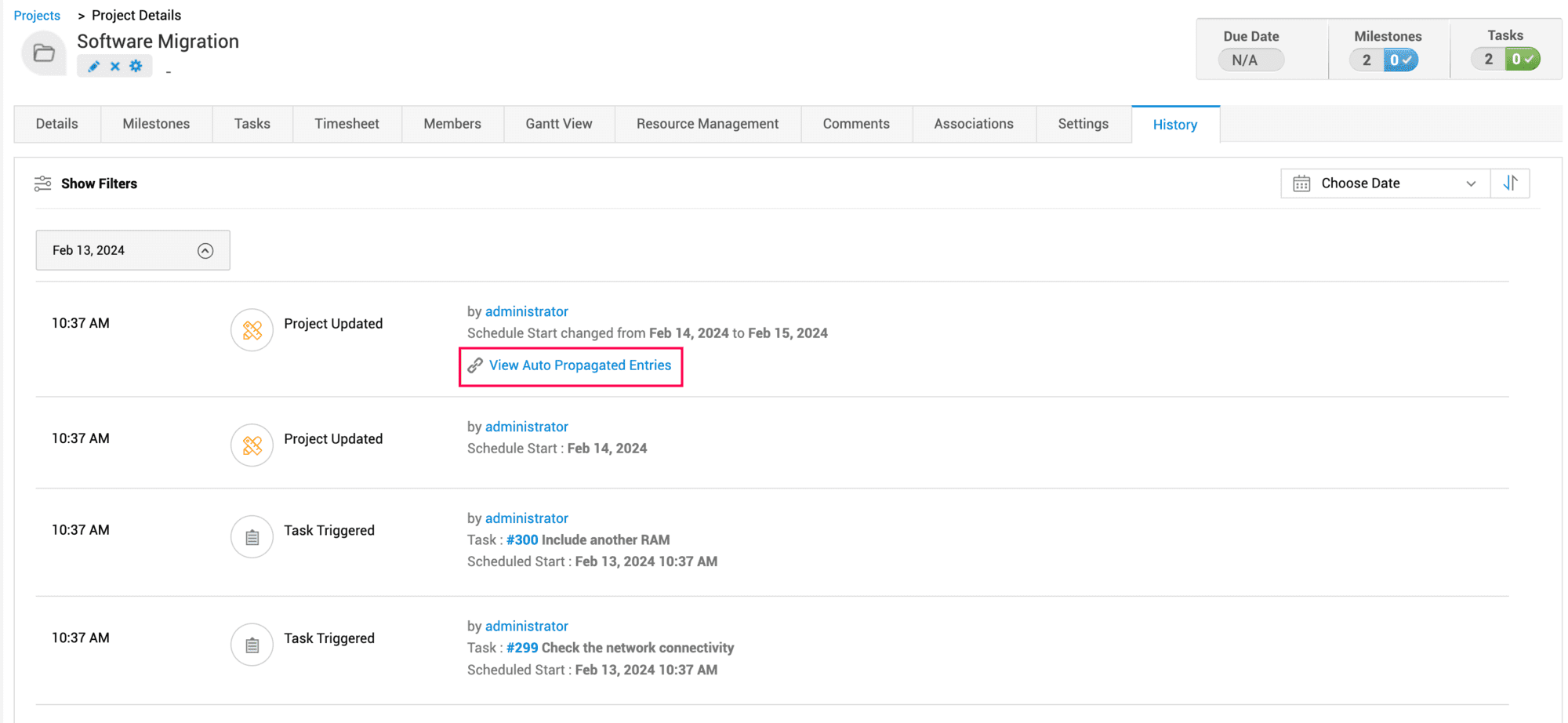This screenshot has width=1568, height=723.
Task: Open task #300 link
Action: 522,540
